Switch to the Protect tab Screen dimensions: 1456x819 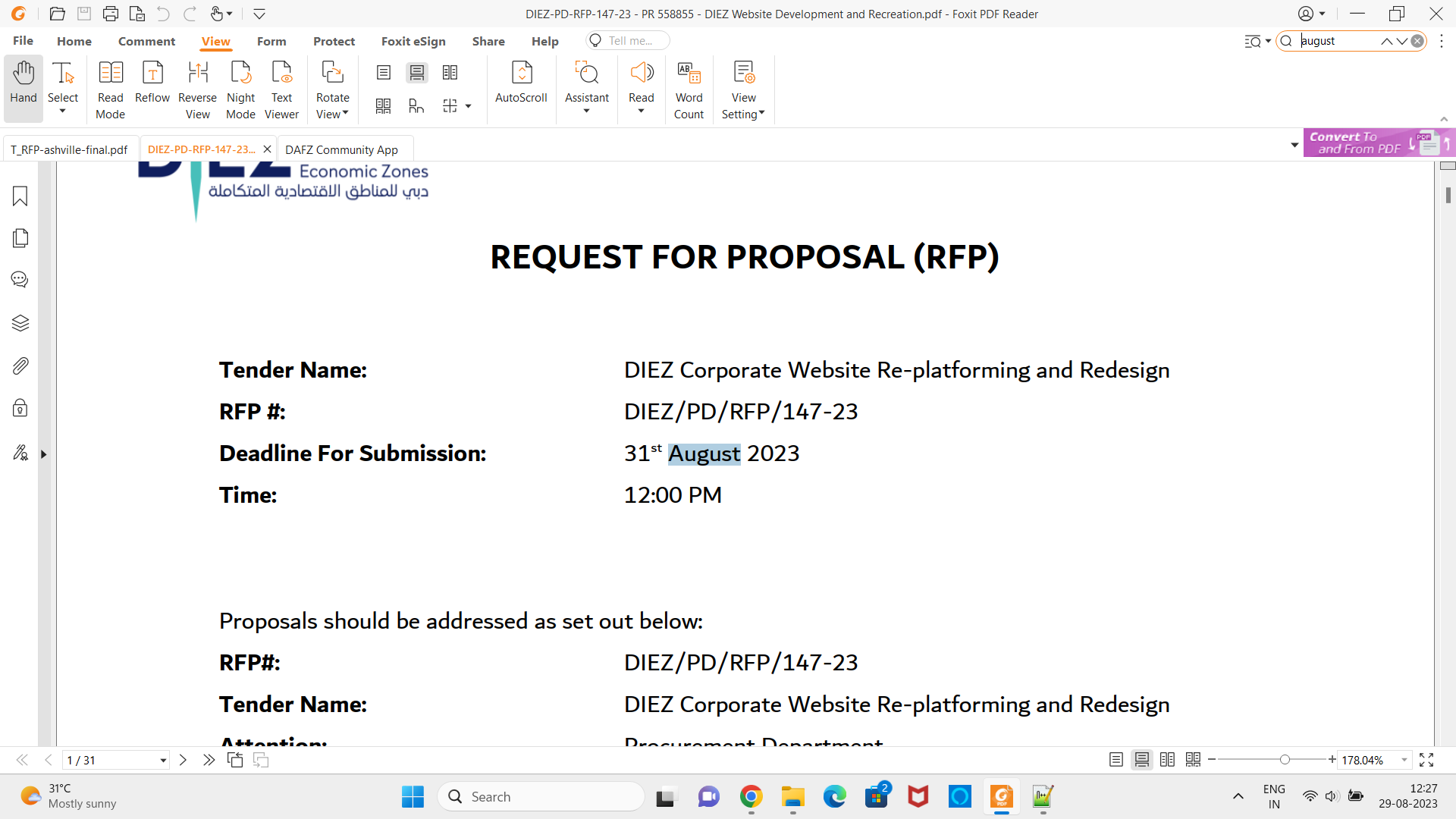(334, 41)
